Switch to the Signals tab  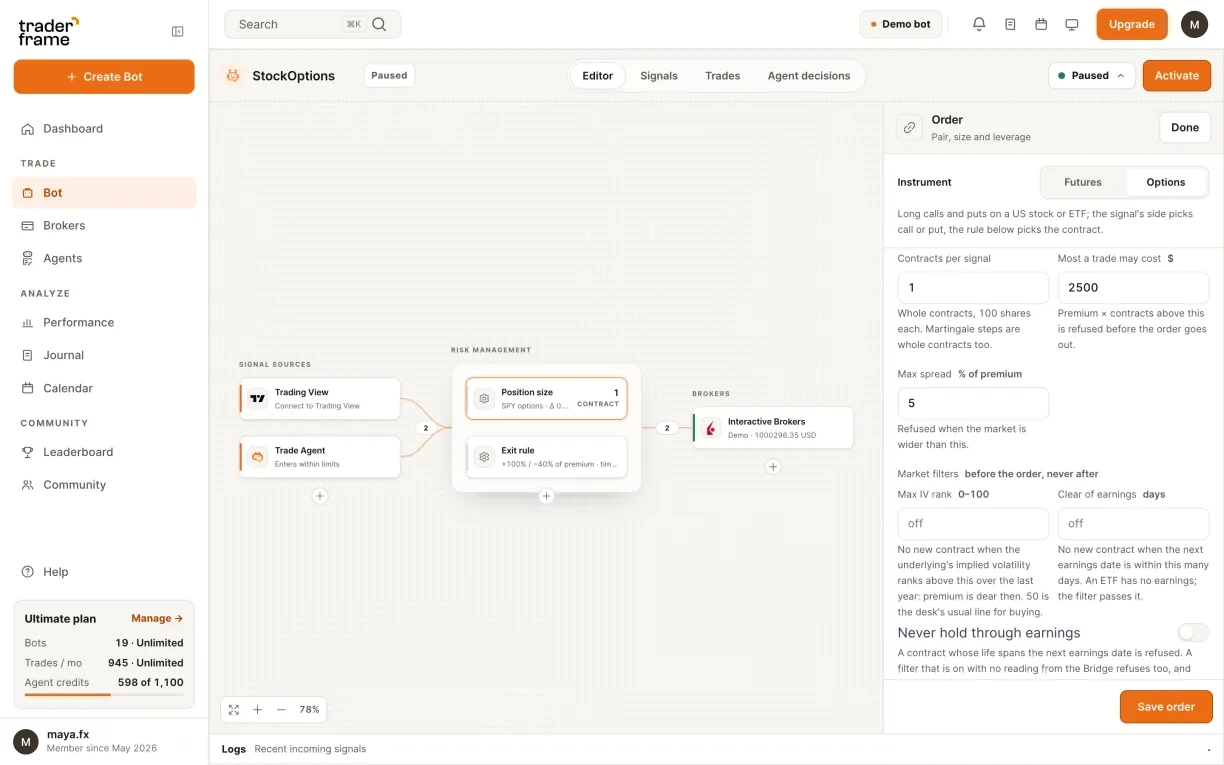(x=659, y=76)
